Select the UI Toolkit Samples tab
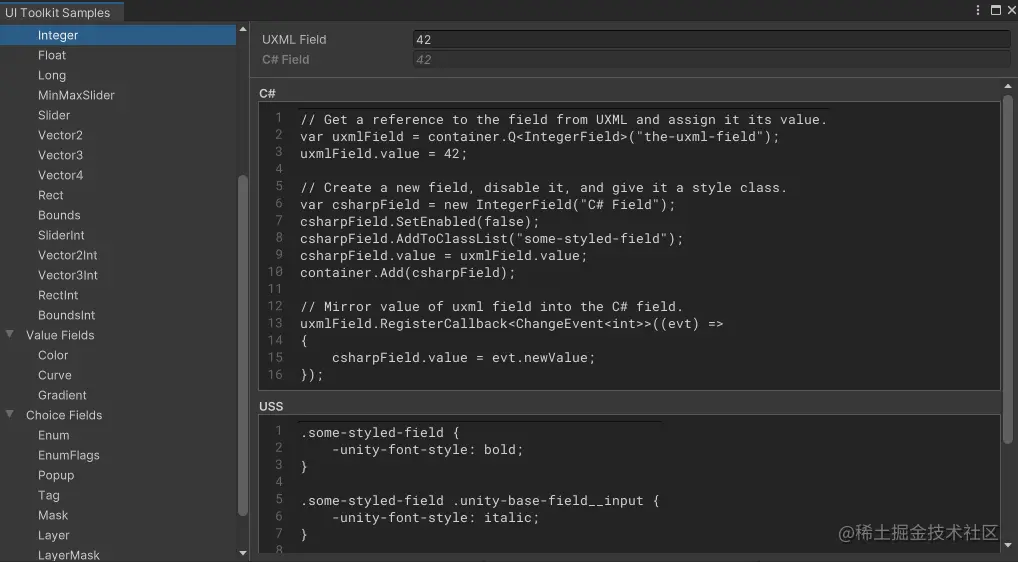This screenshot has width=1018, height=562. click(58, 13)
